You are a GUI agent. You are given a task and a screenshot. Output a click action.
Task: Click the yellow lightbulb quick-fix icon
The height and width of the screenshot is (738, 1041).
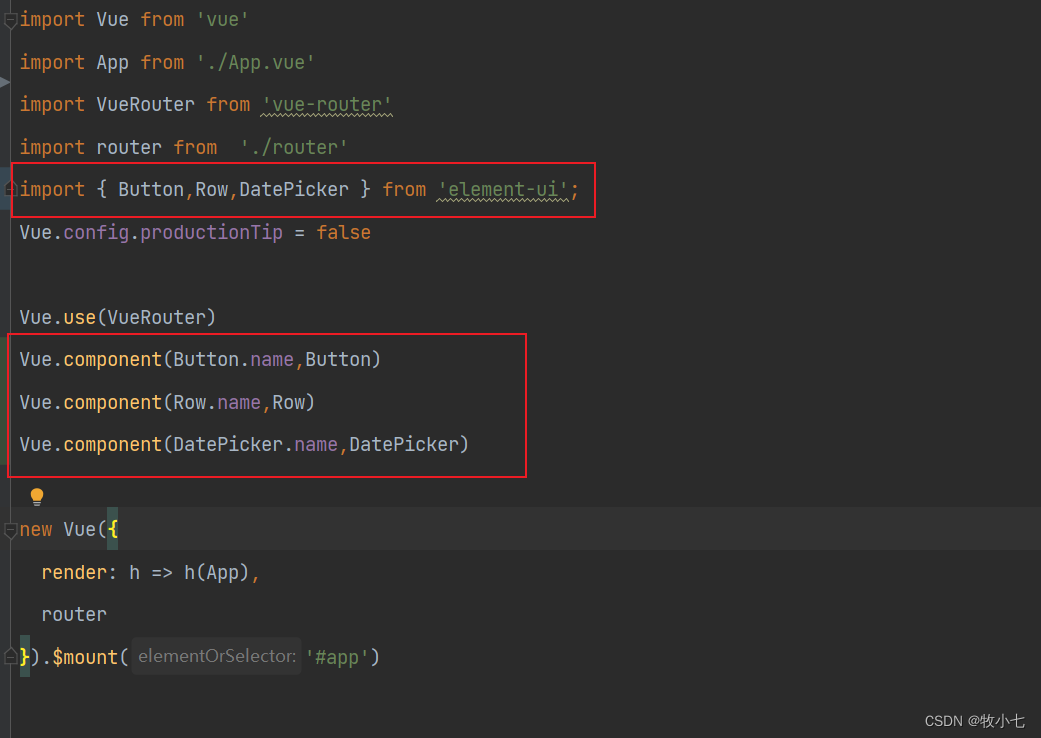pos(37,496)
